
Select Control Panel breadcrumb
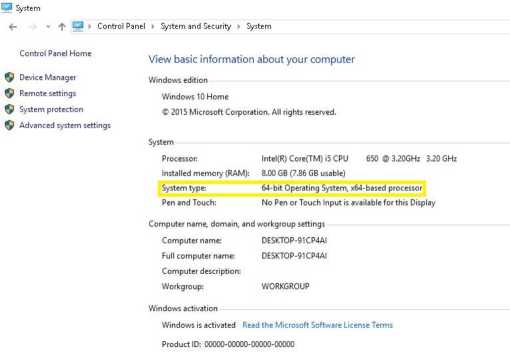point(121,26)
